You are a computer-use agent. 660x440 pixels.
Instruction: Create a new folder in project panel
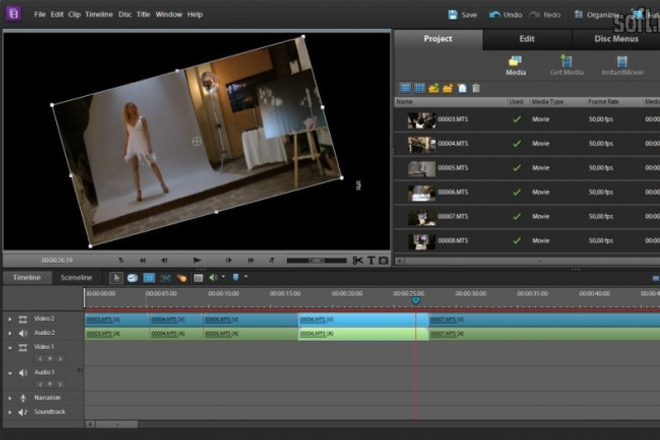447,88
